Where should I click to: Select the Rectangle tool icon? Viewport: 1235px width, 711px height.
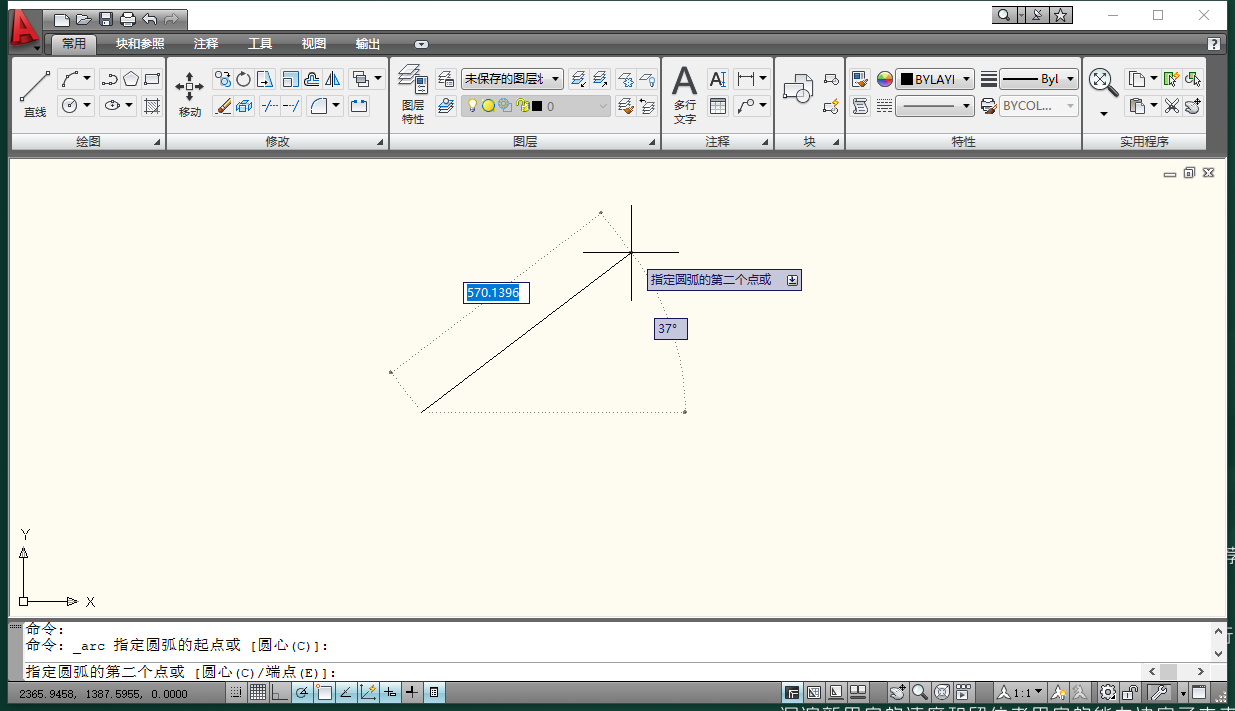pos(152,79)
